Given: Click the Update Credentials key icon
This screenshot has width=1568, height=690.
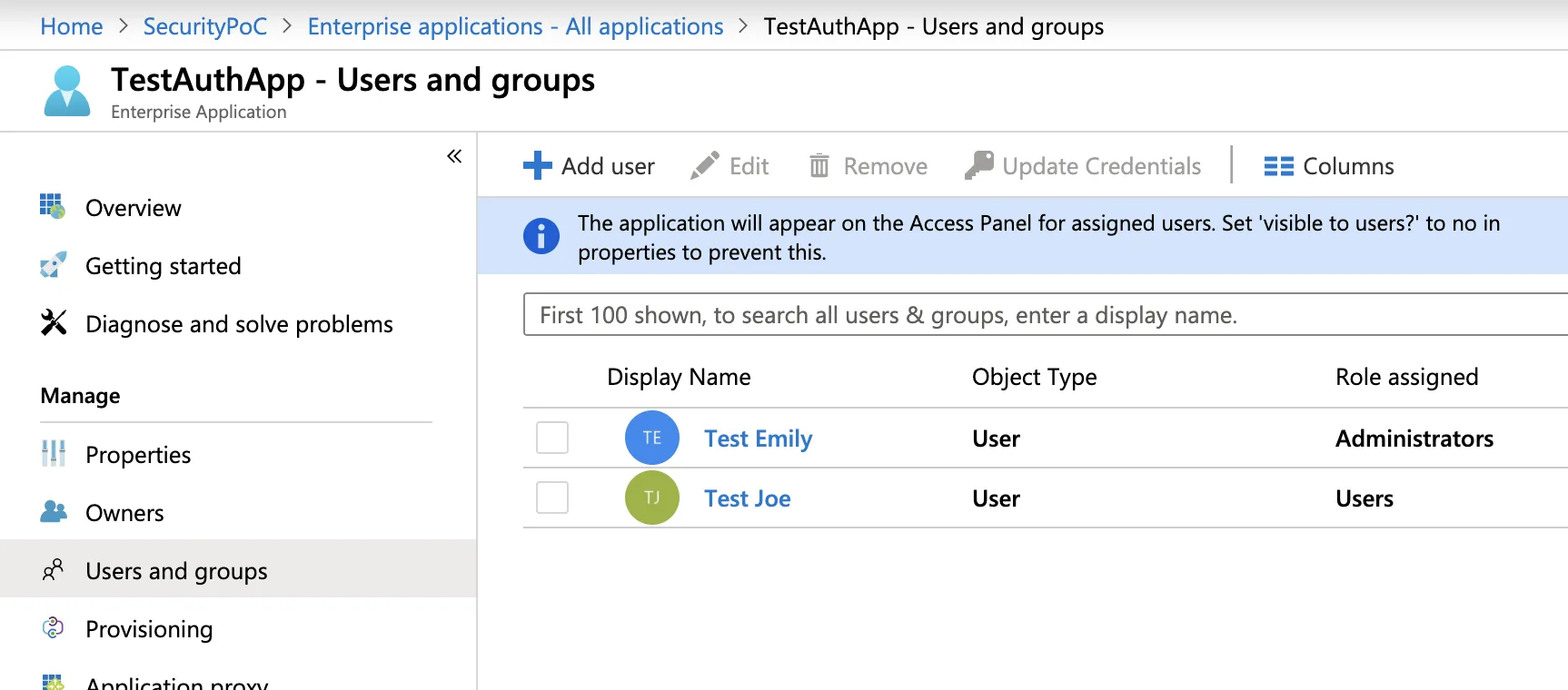Looking at the screenshot, I should tap(979, 165).
